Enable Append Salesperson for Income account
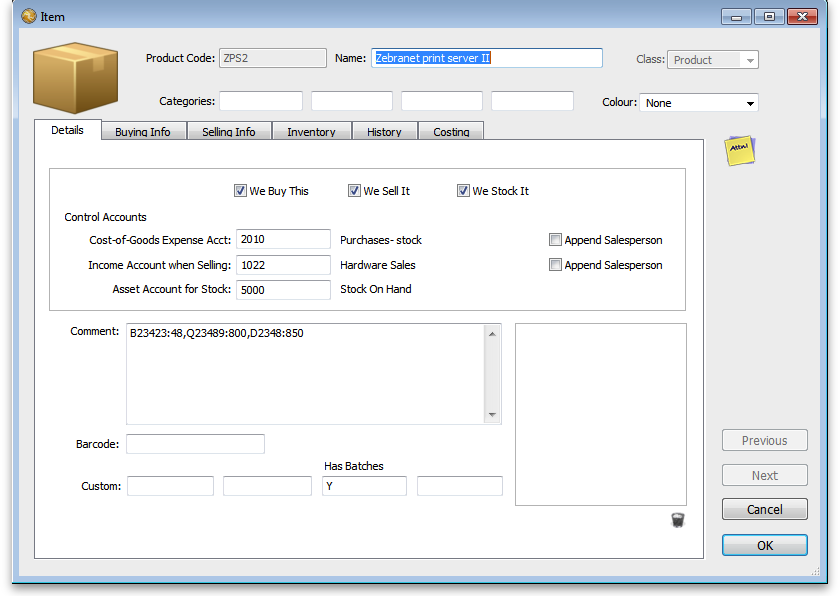The width and height of the screenshot is (840, 596). 555,265
